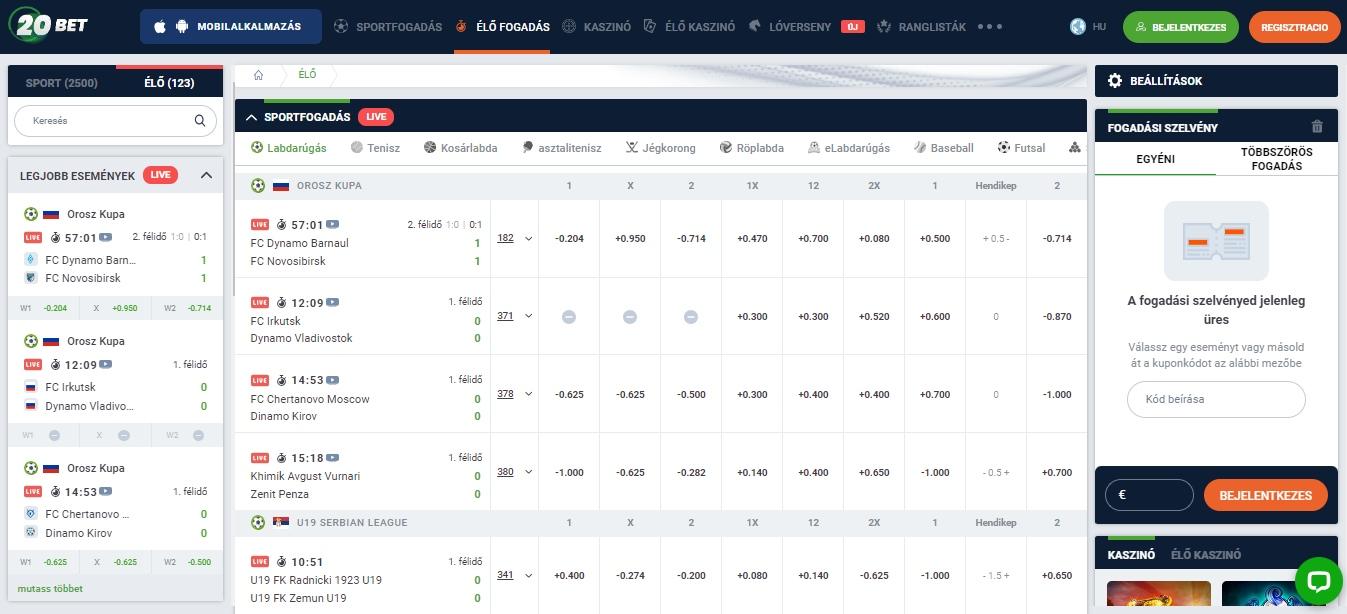Select the asztalitenisz sport filter
The width and height of the screenshot is (1347, 614).
(561, 148)
